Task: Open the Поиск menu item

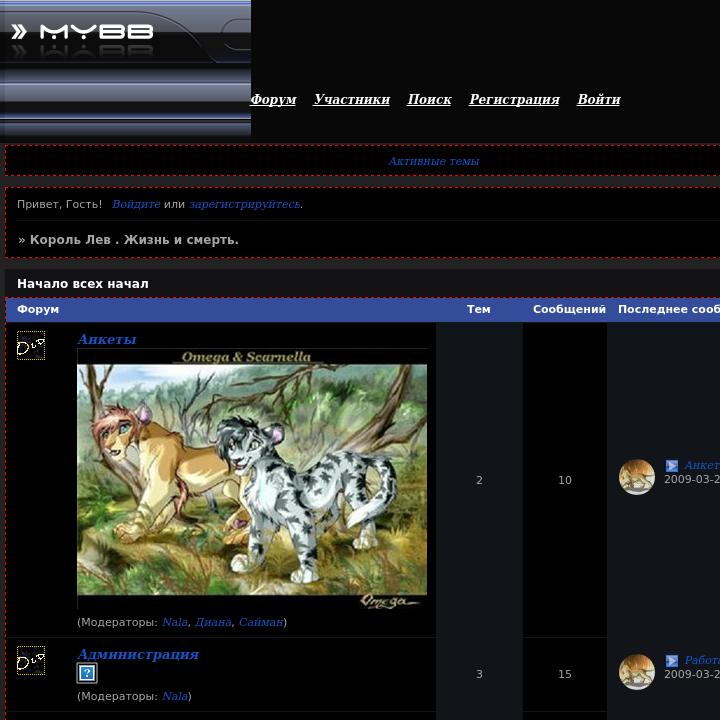Action: tap(429, 99)
